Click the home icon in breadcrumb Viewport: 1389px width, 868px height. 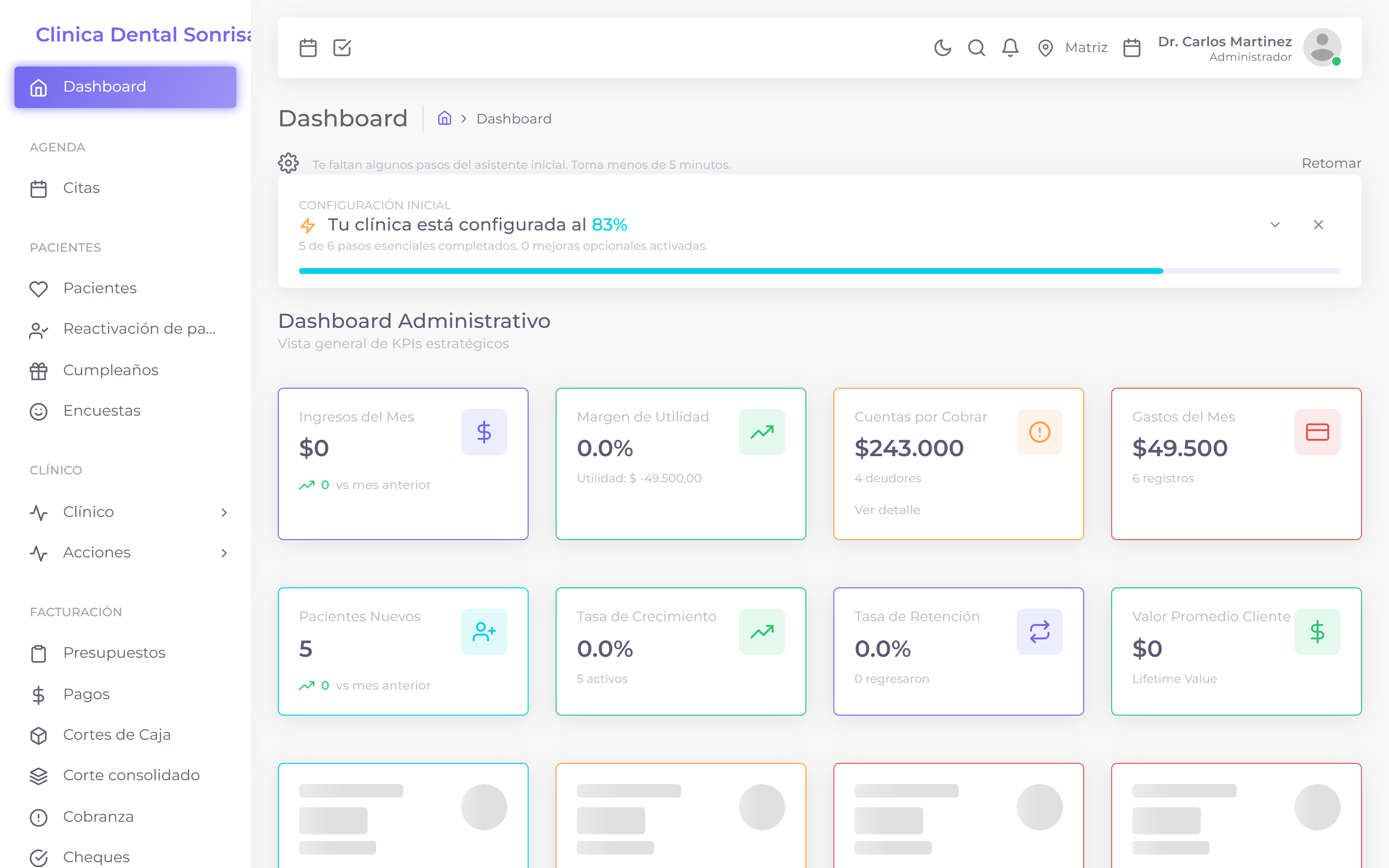[444, 118]
